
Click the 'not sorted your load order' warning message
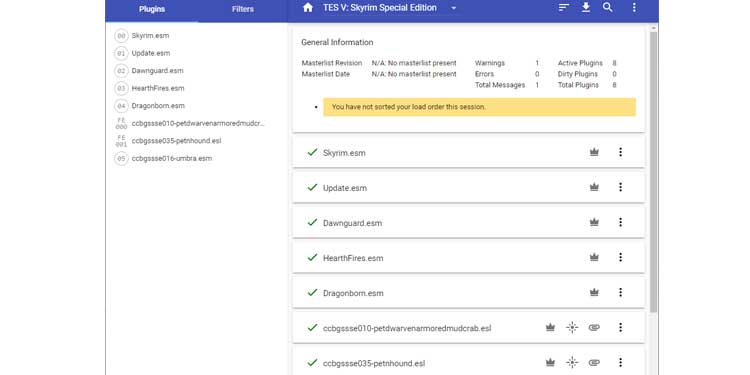479,107
